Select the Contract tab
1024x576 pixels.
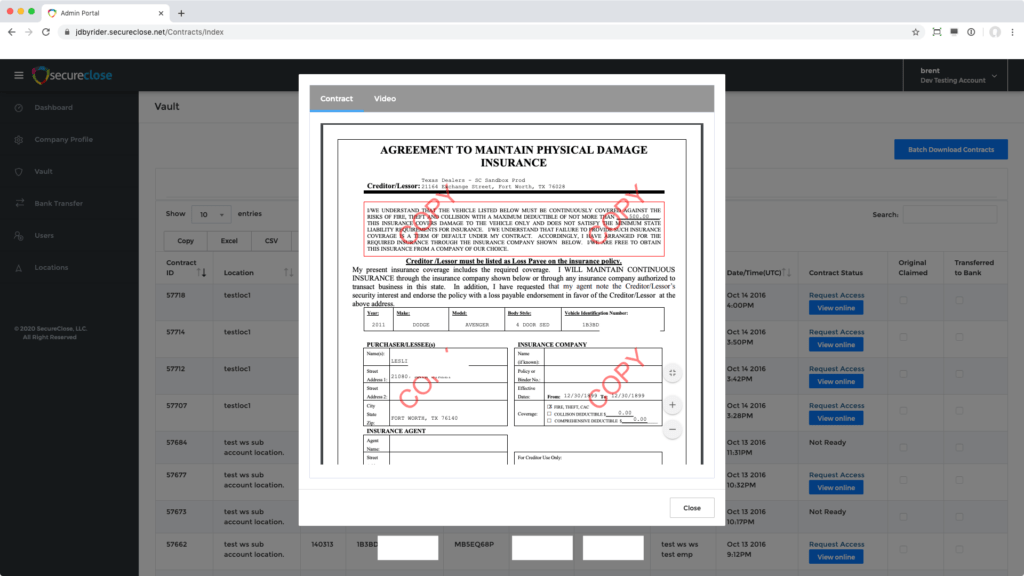tap(336, 99)
